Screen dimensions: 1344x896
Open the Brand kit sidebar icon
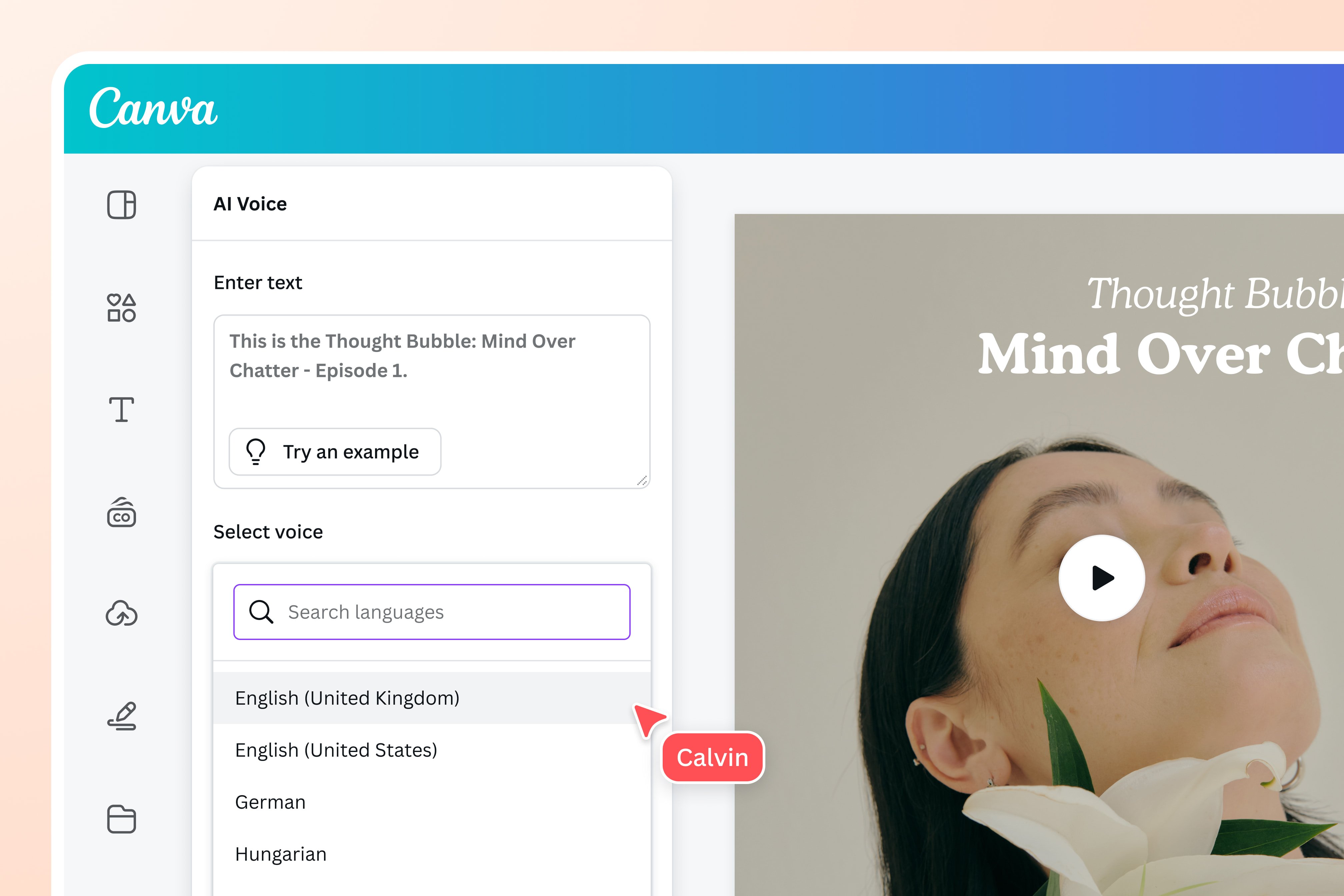121,513
